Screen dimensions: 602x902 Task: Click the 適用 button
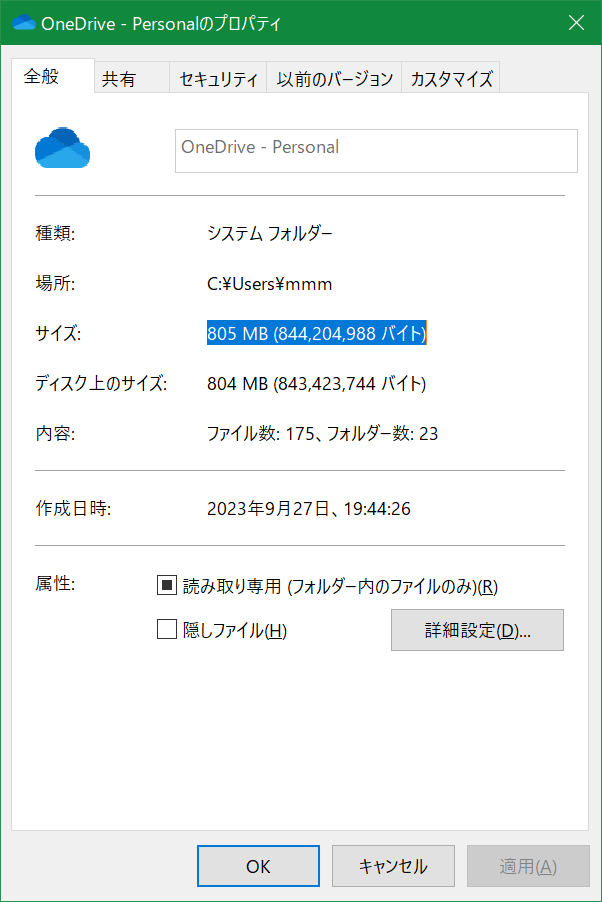click(528, 866)
